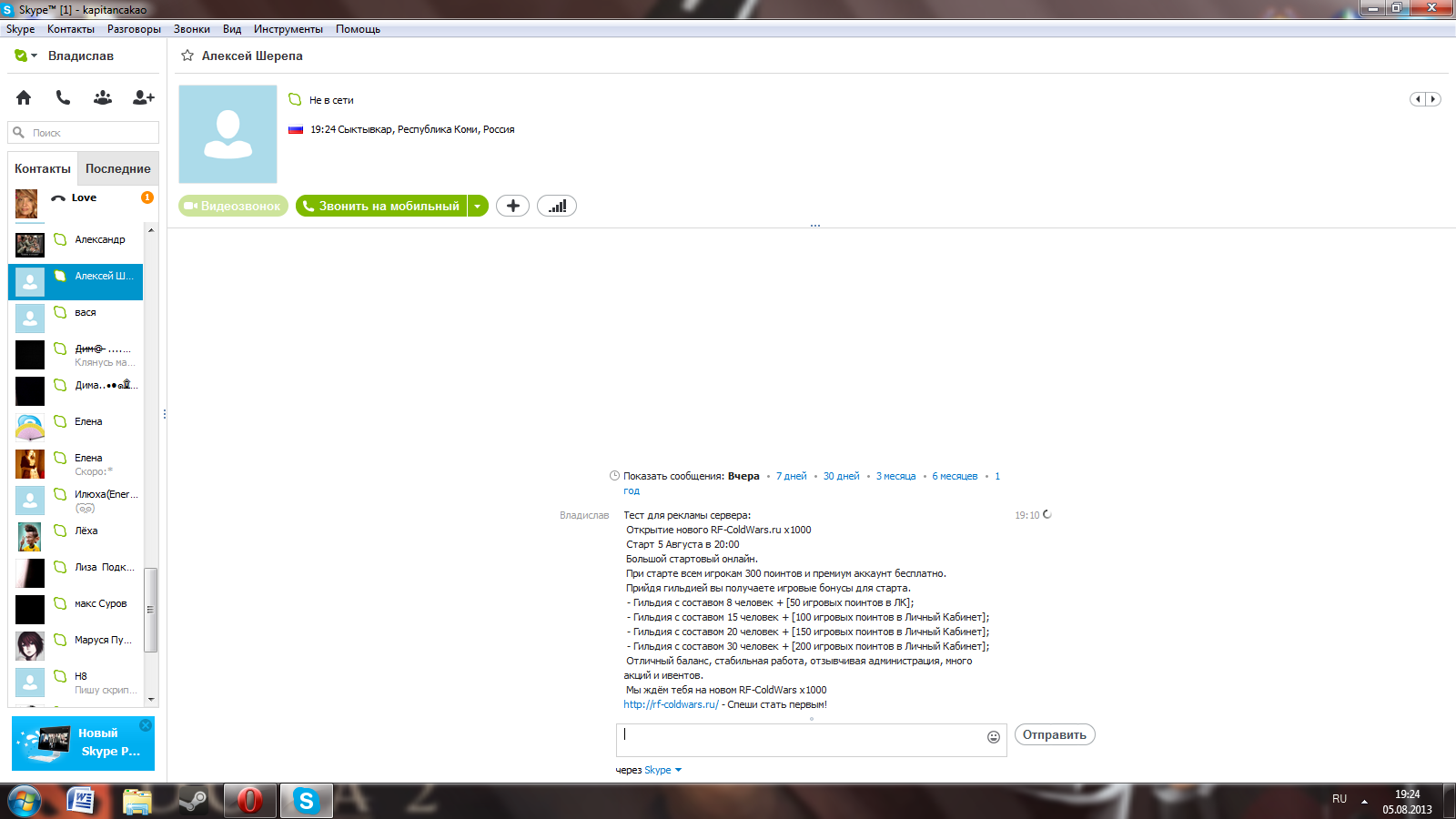
Task: Select contact Маруся Пу...
Action: pyautogui.click(x=76, y=645)
